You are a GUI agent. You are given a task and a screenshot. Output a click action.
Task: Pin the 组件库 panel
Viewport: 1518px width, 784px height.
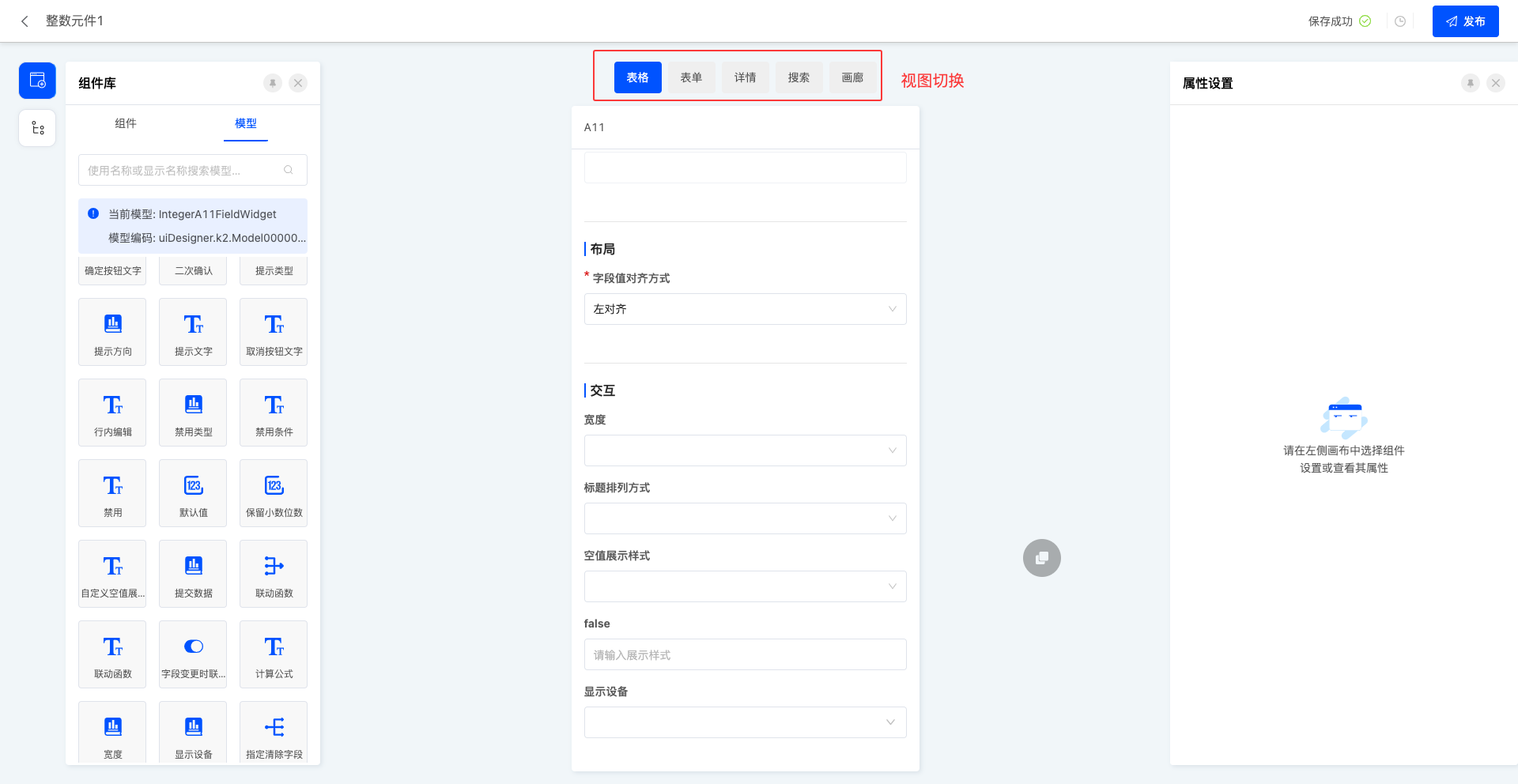(x=273, y=83)
